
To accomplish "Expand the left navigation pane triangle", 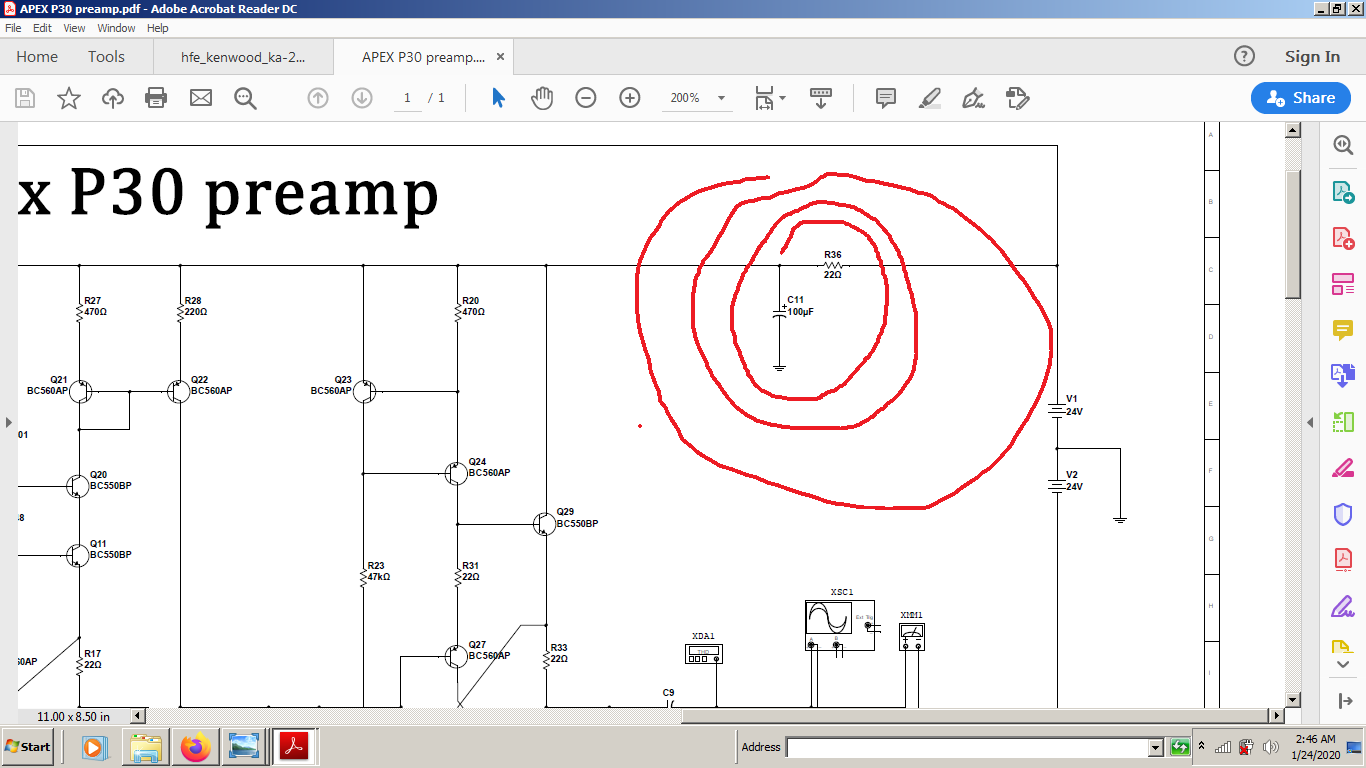I will click(x=8, y=423).
